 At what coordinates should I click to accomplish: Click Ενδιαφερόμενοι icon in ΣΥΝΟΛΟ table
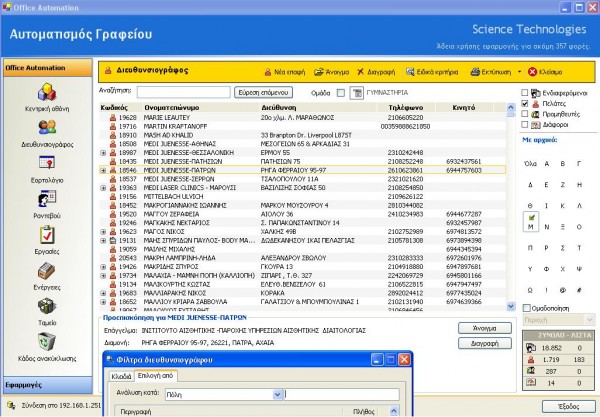point(531,348)
